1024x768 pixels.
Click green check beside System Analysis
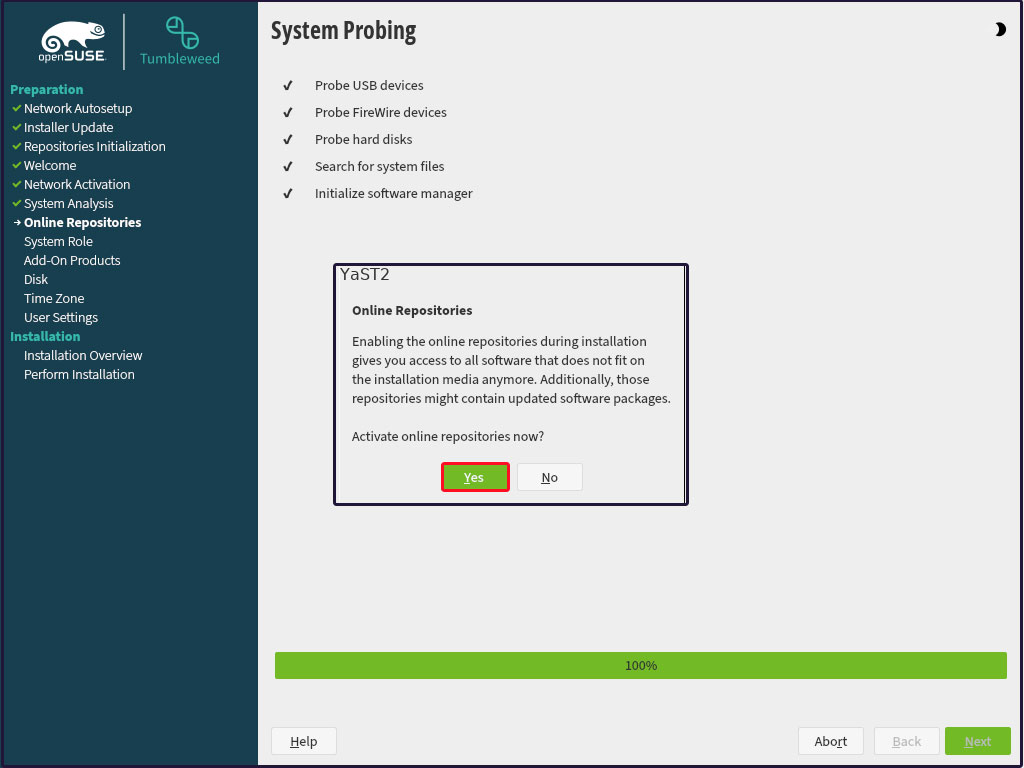tap(16, 203)
